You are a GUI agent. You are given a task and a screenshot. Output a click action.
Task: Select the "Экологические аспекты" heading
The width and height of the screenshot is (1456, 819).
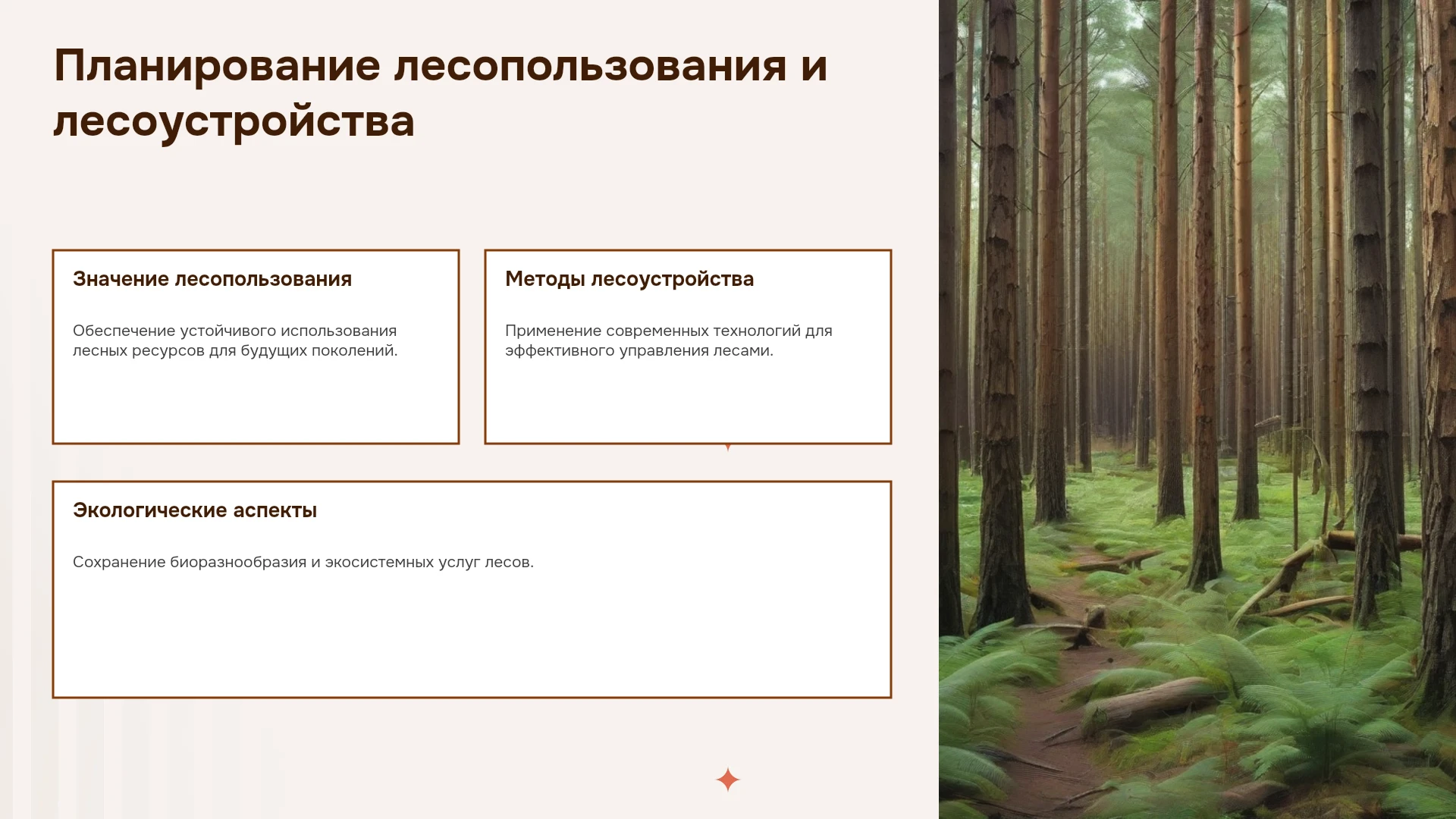coord(195,510)
